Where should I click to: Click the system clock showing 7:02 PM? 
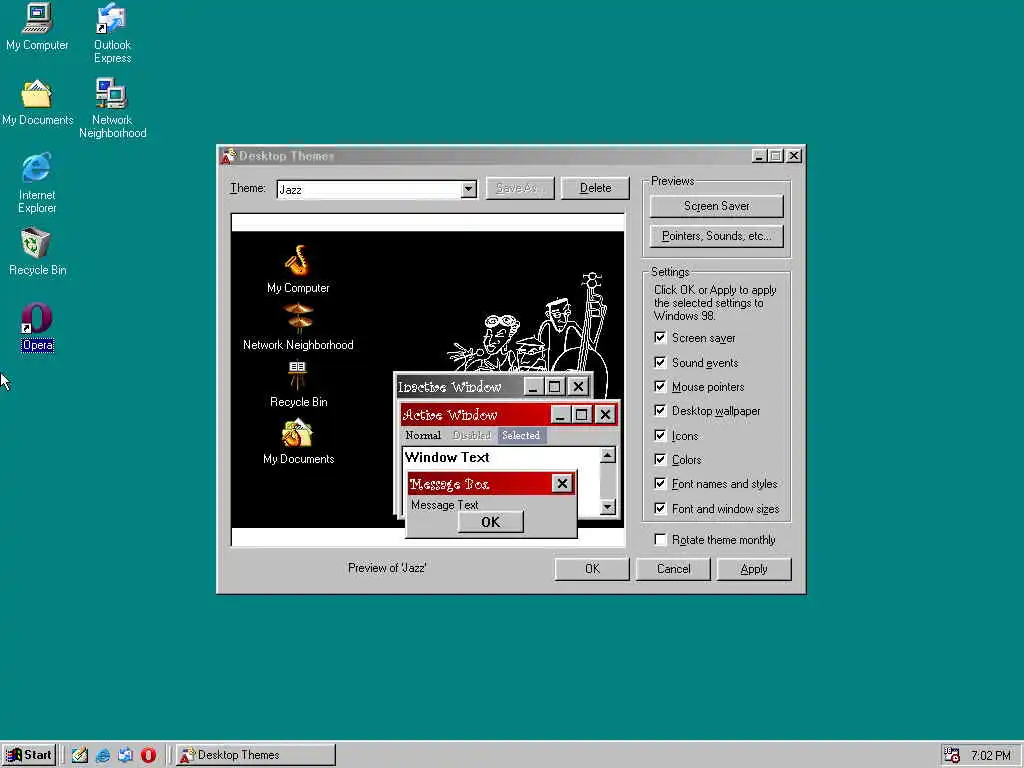point(991,756)
